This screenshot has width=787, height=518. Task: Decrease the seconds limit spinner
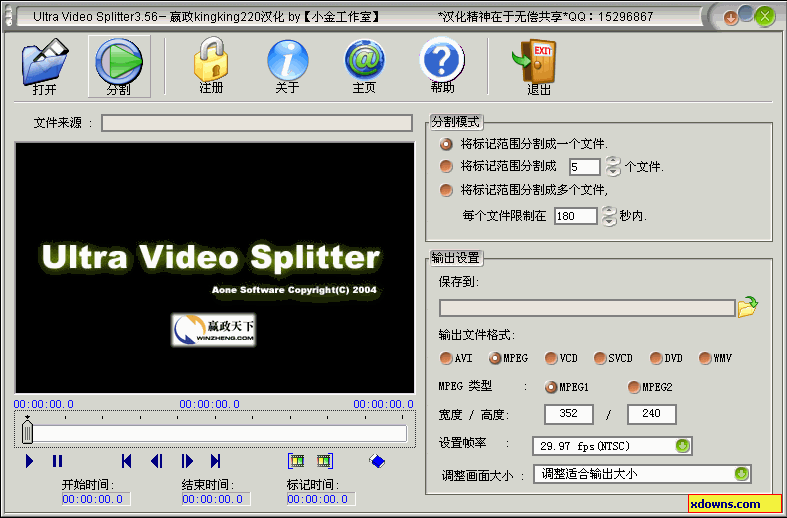pyautogui.click(x=609, y=221)
